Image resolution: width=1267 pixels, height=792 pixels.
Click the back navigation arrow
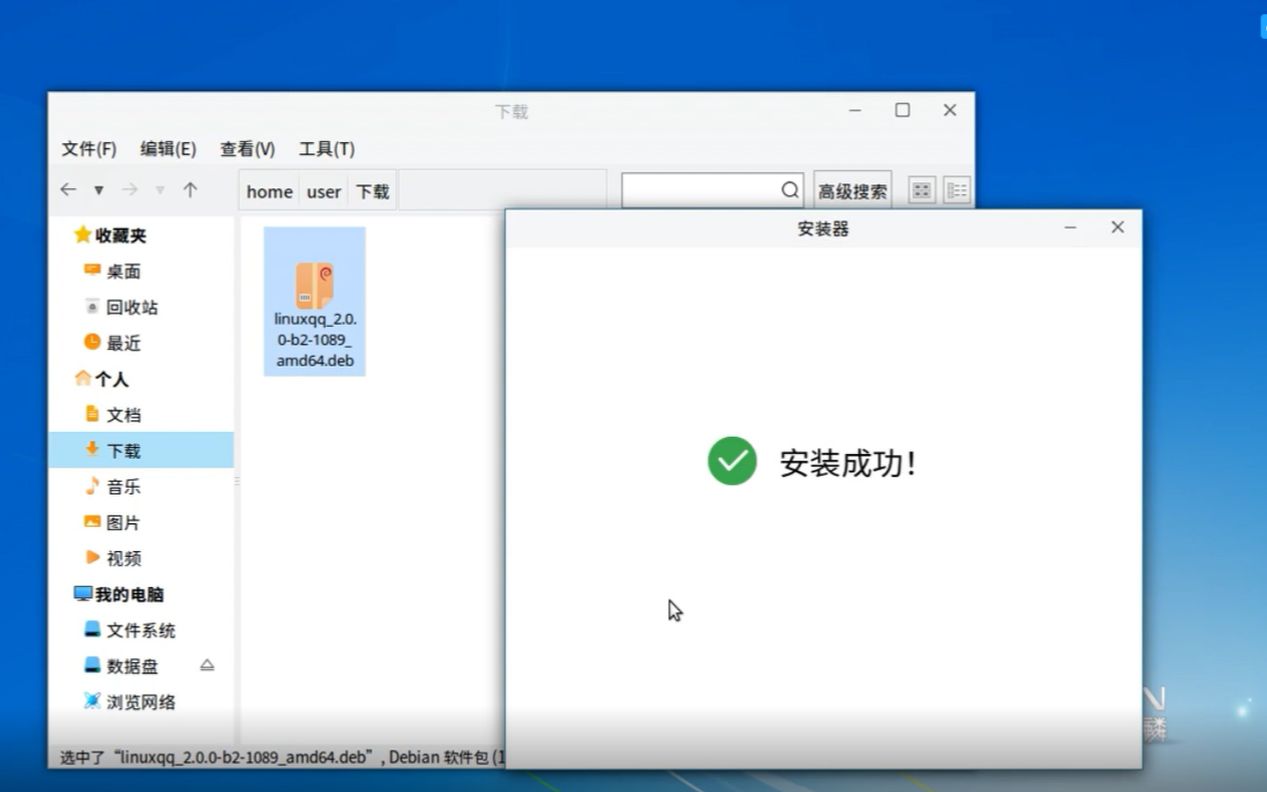(67, 189)
